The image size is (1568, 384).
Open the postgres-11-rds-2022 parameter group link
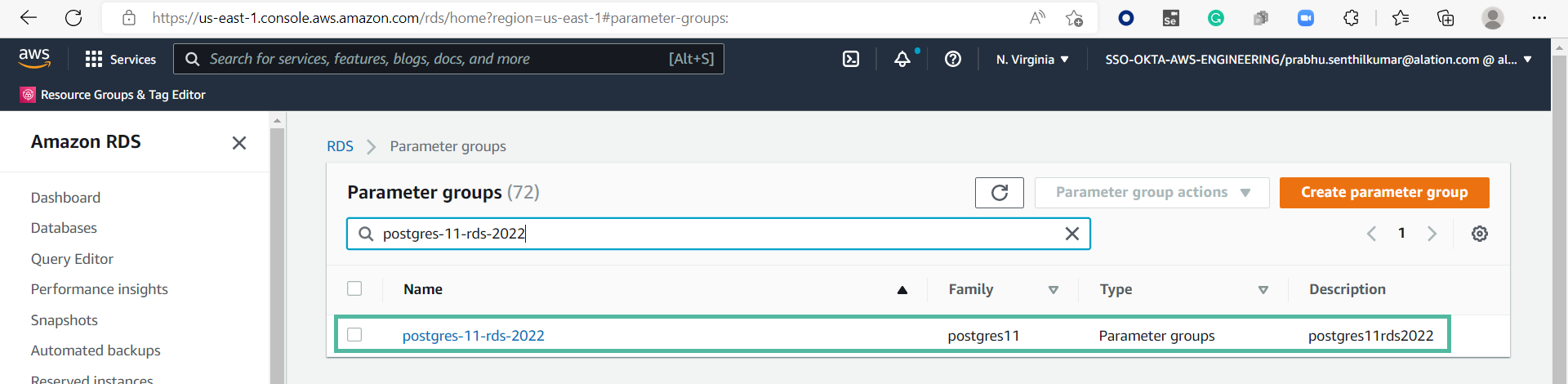474,336
